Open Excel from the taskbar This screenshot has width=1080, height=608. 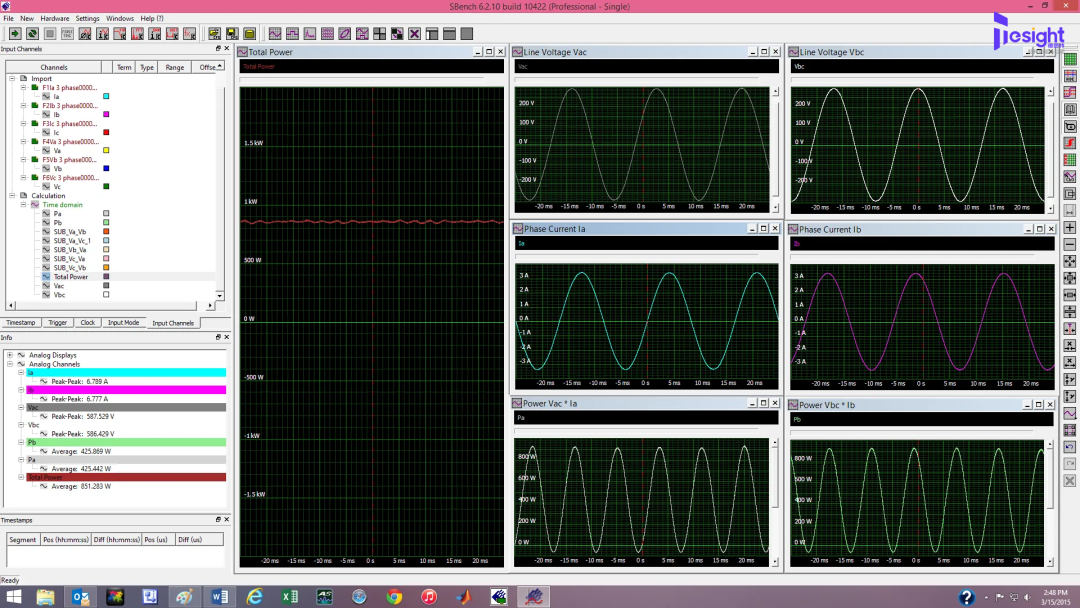(289, 596)
